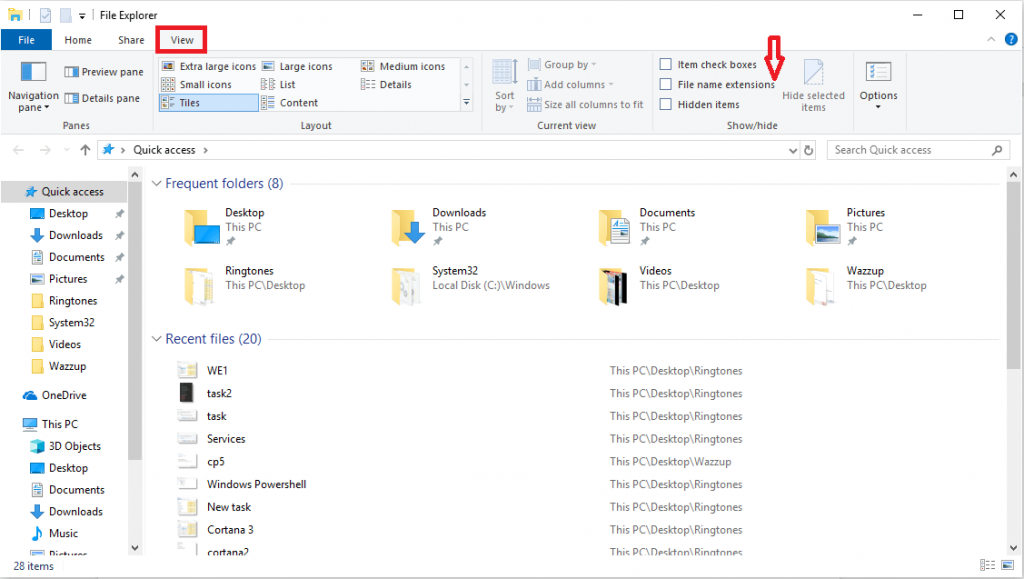Image resolution: width=1024 pixels, height=579 pixels.
Task: Select Small icons layout
Action: click(x=197, y=85)
